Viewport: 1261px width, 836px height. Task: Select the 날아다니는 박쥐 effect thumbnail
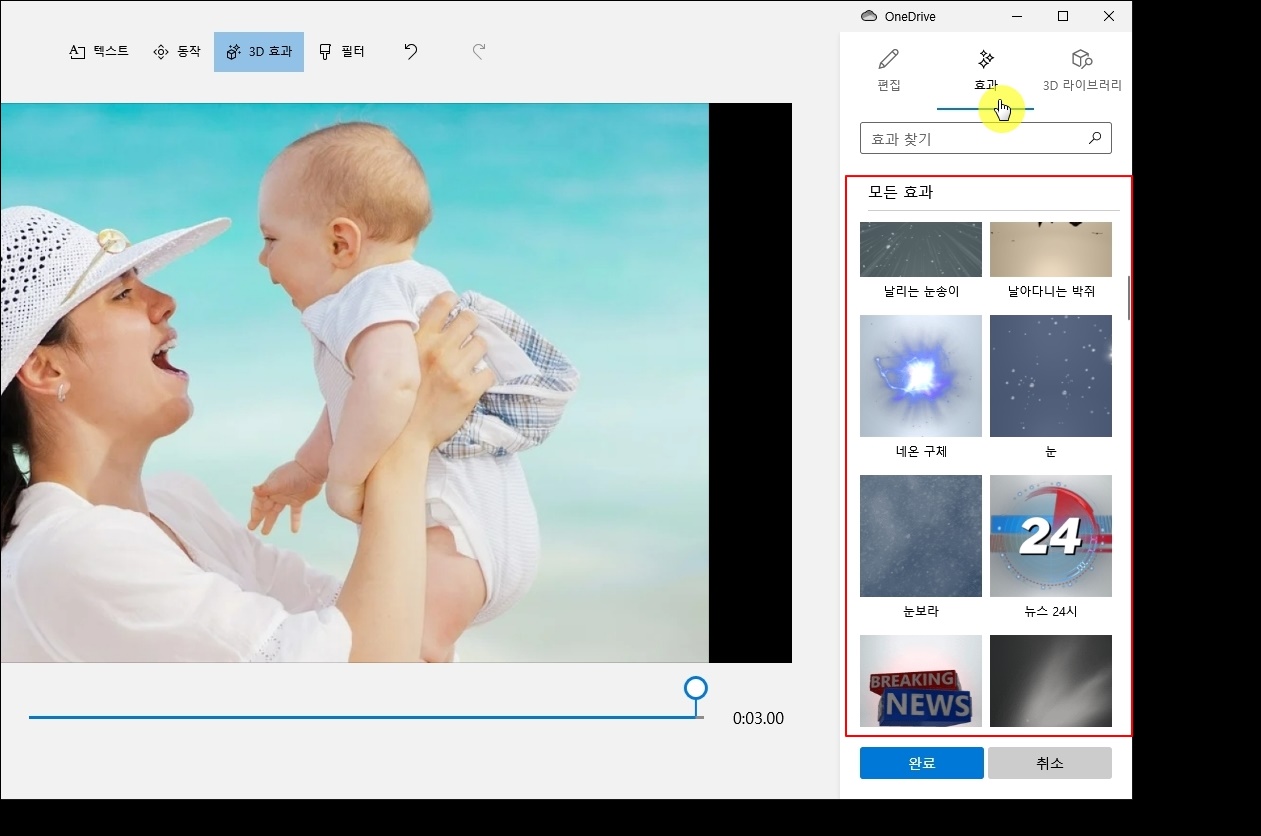point(1051,249)
